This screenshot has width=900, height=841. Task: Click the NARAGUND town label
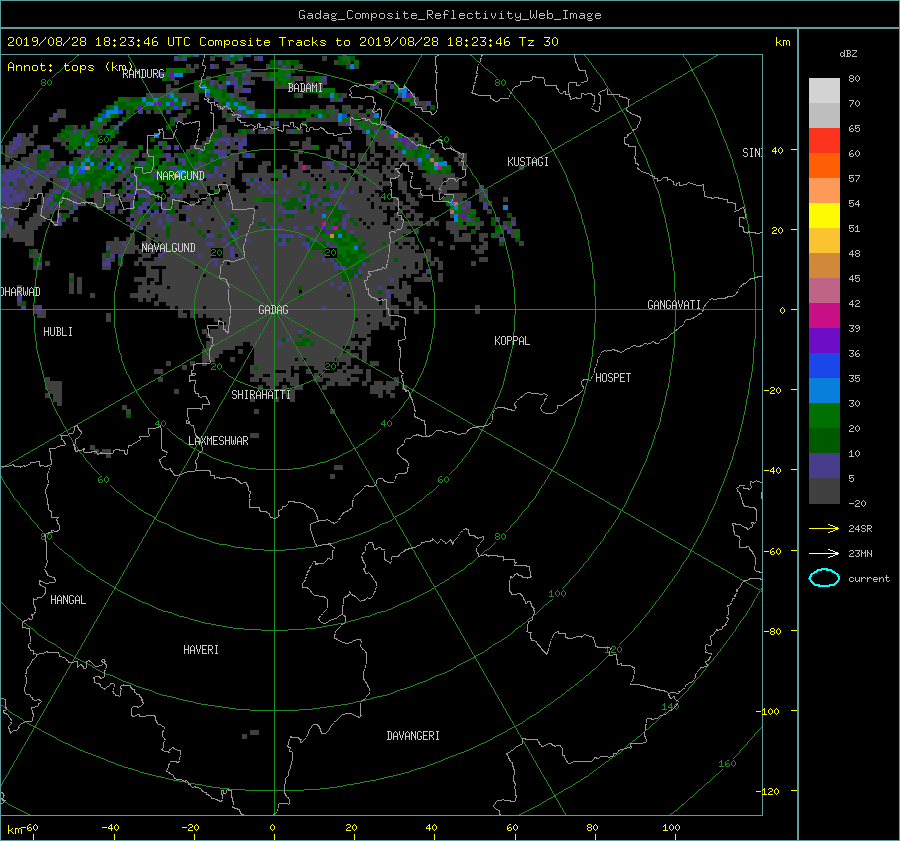(180, 176)
